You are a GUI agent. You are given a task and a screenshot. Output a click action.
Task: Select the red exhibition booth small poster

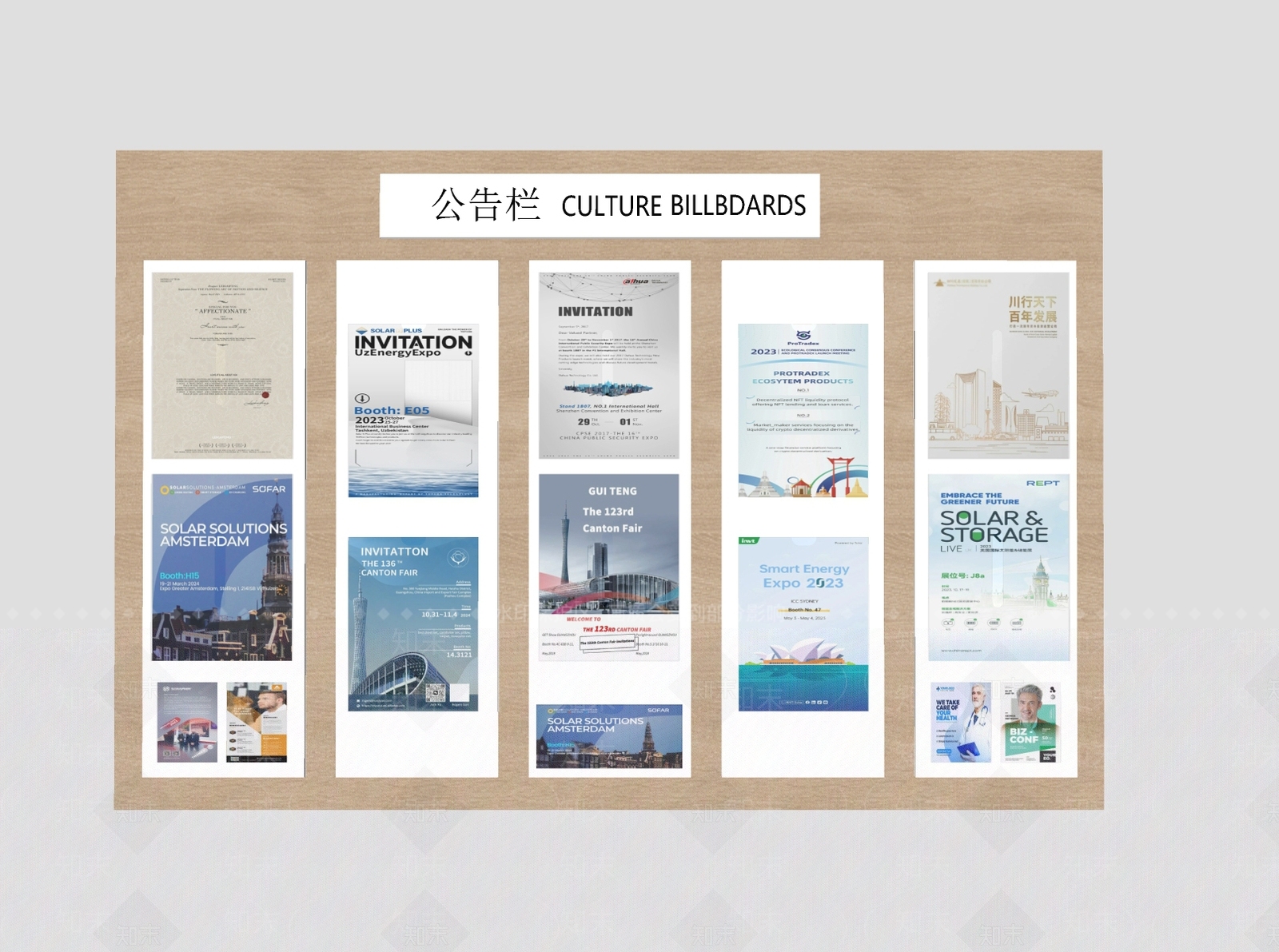187,722
